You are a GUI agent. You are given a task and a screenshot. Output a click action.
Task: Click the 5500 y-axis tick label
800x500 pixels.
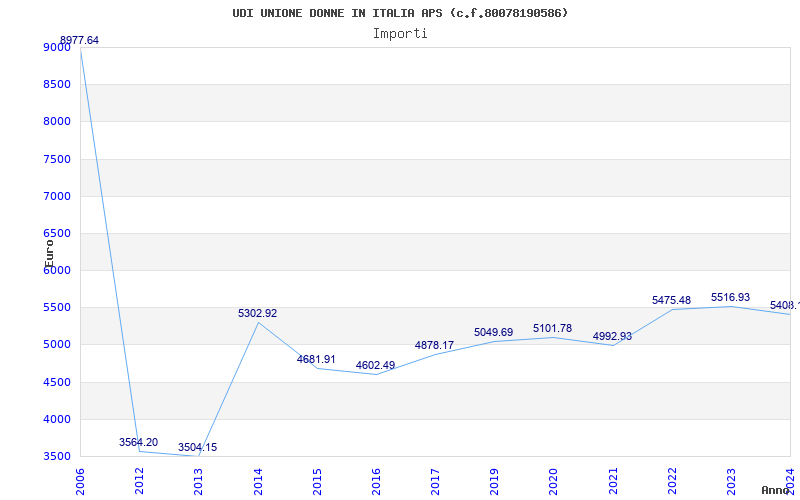click(57, 308)
